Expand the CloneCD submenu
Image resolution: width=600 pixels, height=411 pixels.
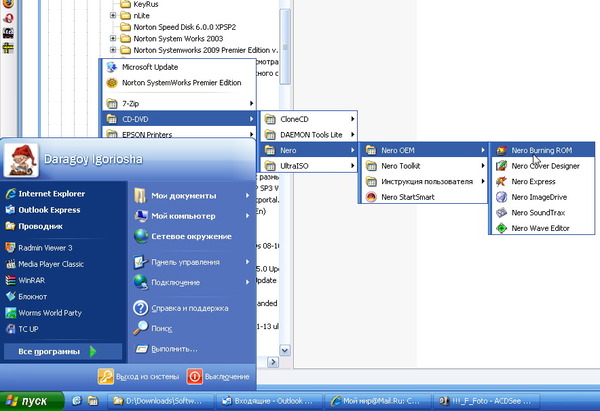[309, 119]
